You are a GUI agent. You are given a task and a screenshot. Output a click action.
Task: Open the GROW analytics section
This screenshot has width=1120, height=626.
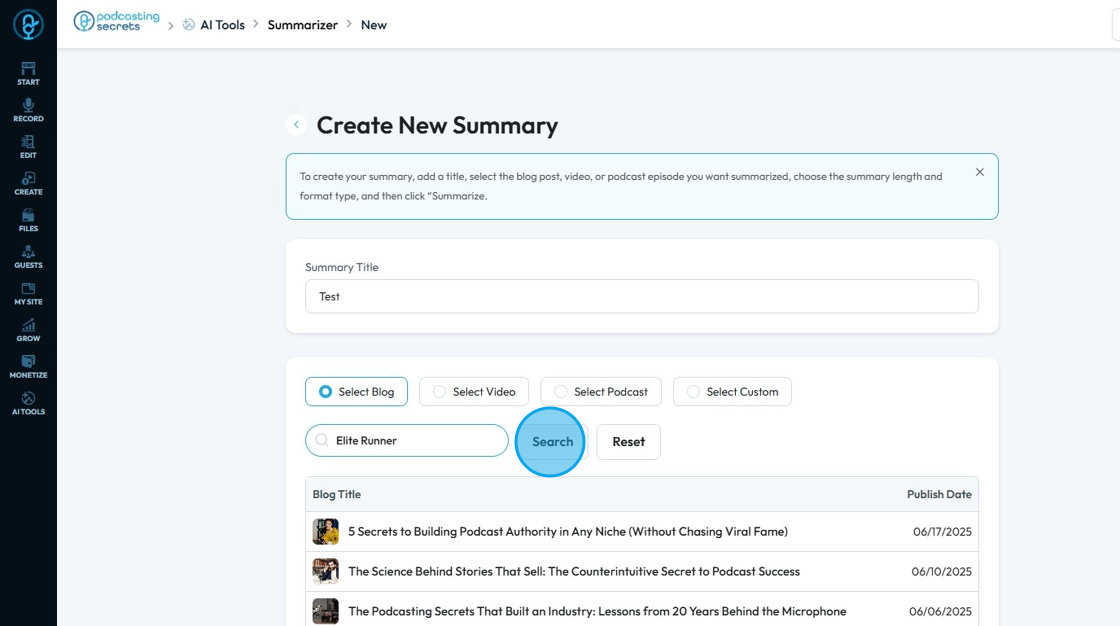click(28, 330)
